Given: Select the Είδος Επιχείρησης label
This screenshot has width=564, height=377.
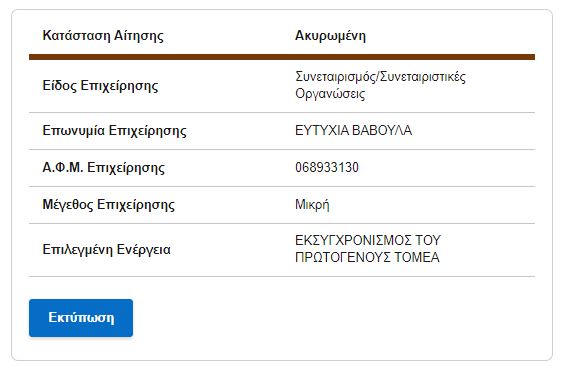Looking at the screenshot, I should (x=100, y=86).
